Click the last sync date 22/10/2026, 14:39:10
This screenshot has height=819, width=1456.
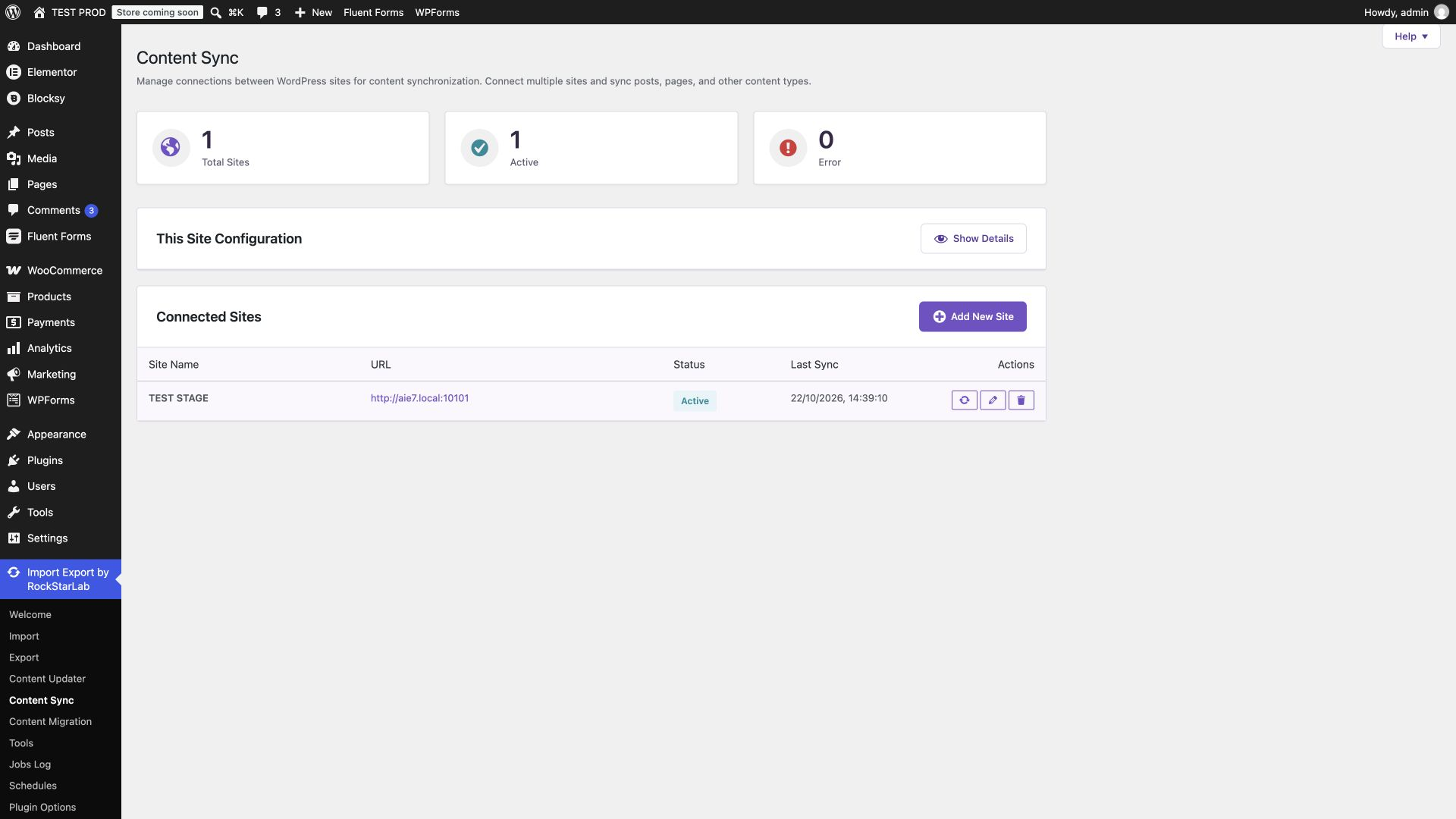(x=839, y=398)
